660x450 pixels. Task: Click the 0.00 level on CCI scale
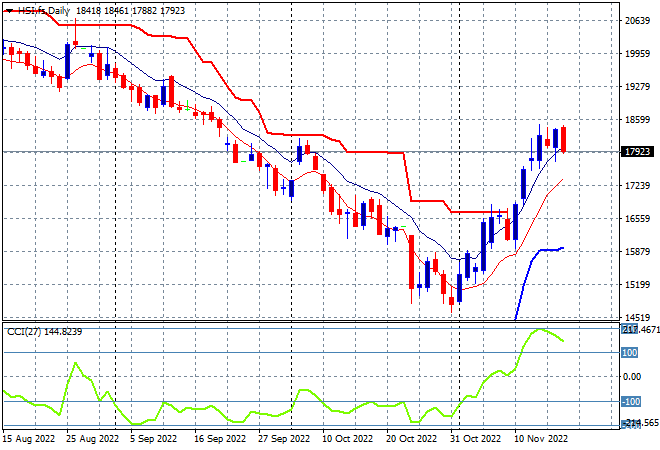tap(632, 377)
